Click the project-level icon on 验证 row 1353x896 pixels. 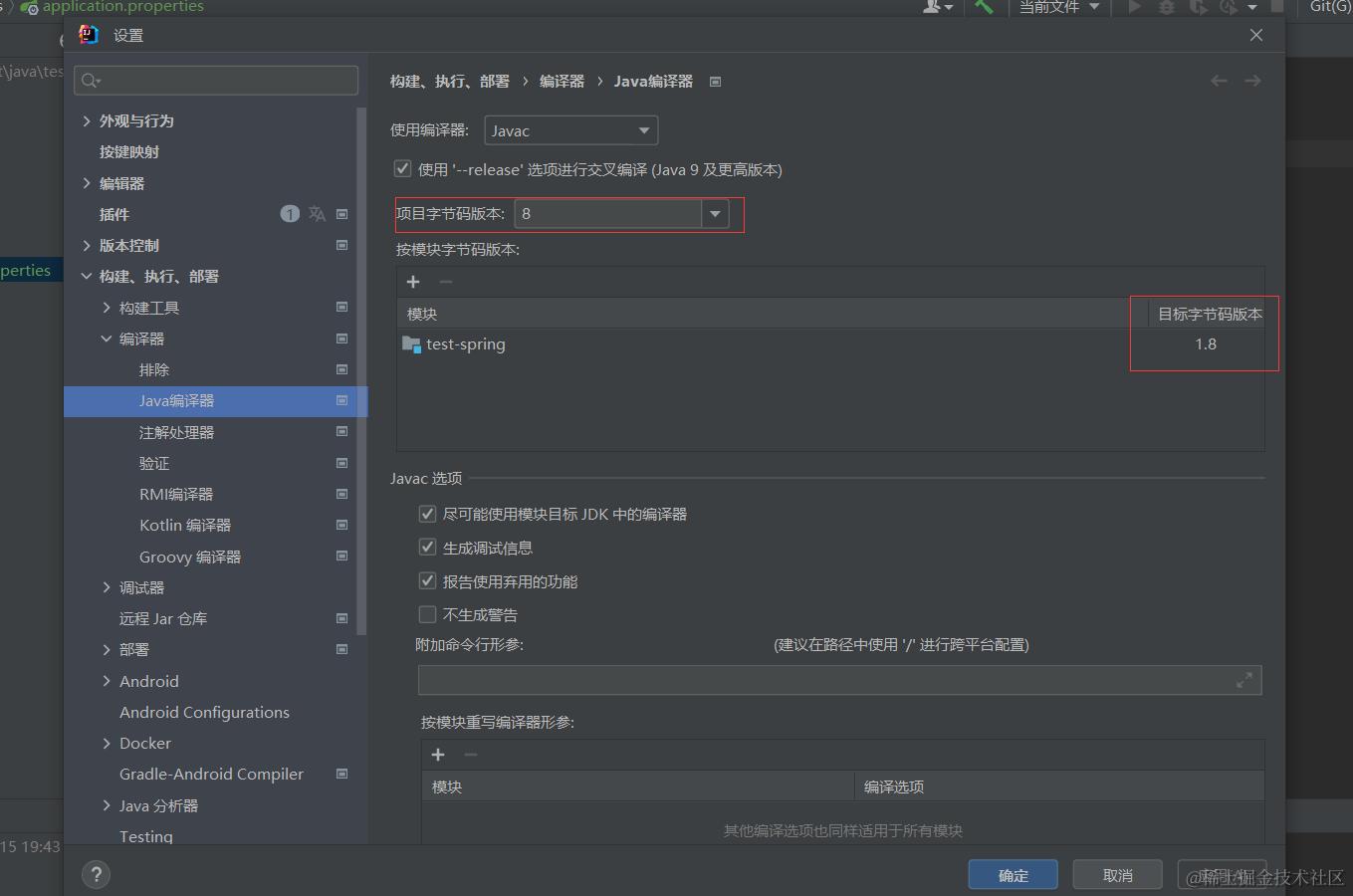click(x=341, y=463)
